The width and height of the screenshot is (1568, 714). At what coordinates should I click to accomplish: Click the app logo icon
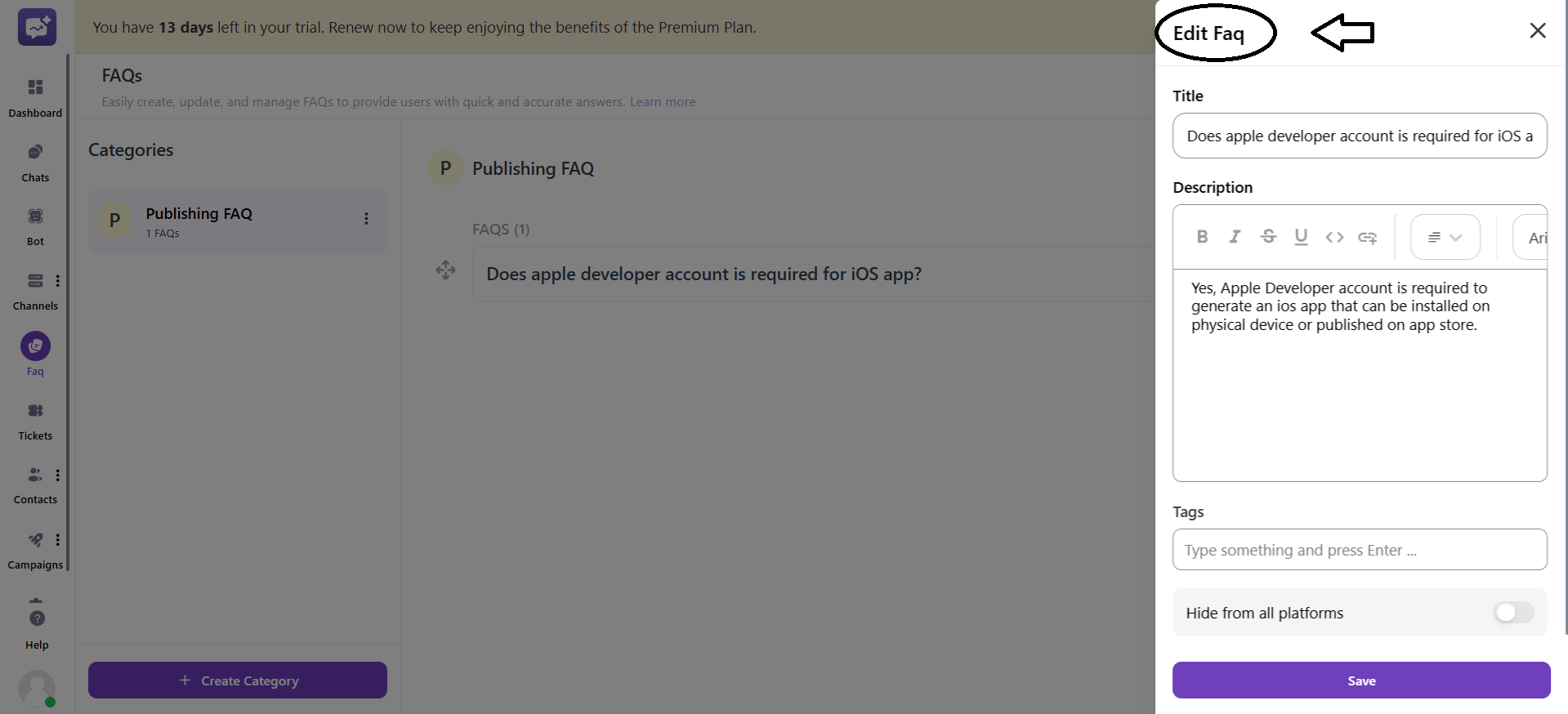tap(37, 27)
